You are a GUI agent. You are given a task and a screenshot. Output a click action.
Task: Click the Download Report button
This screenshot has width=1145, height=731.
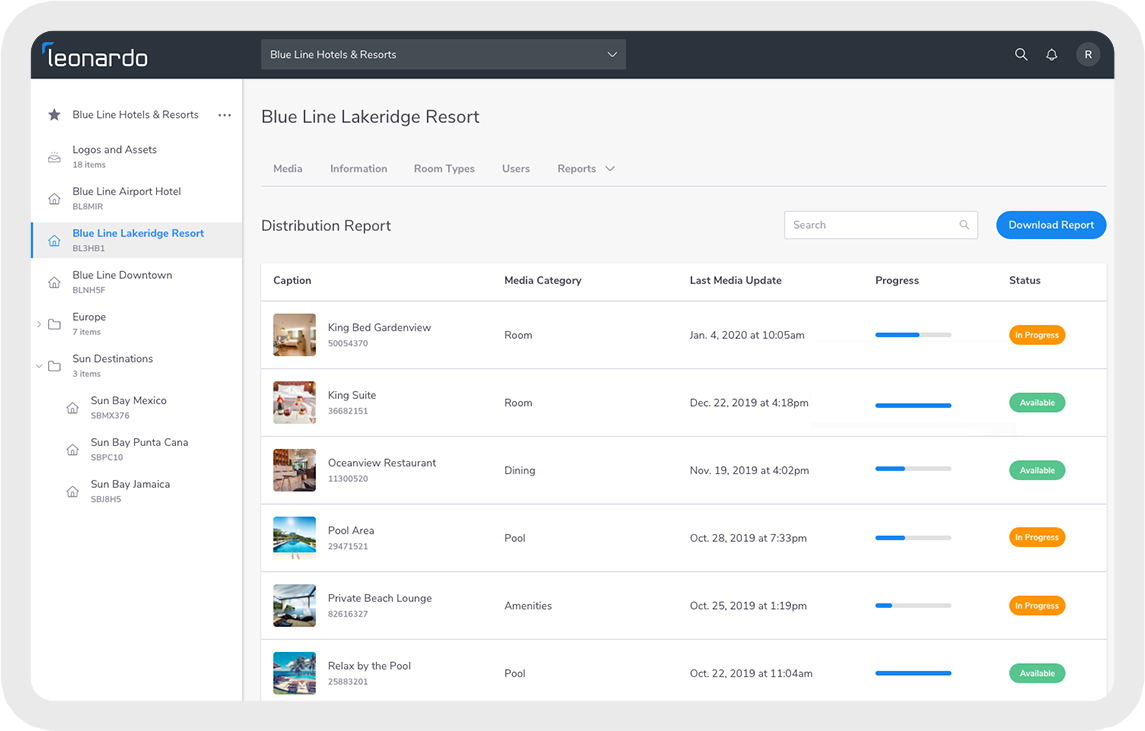(x=1051, y=225)
